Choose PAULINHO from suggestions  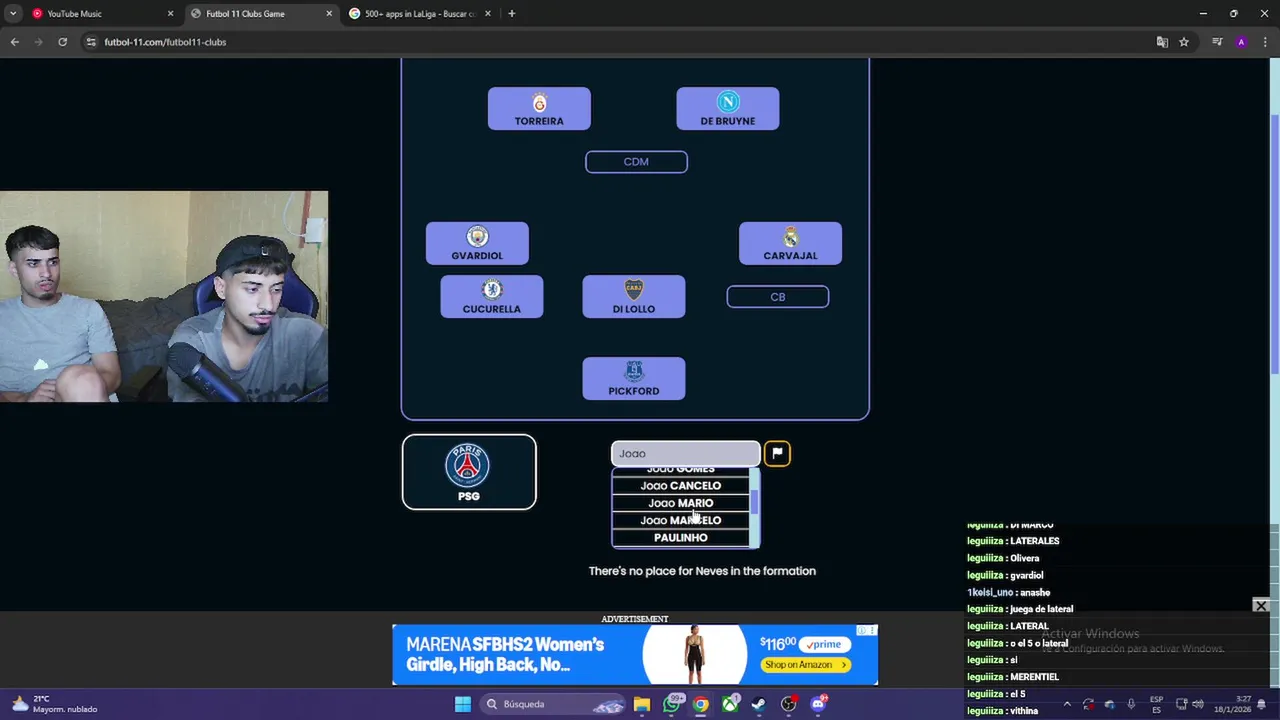(680, 538)
